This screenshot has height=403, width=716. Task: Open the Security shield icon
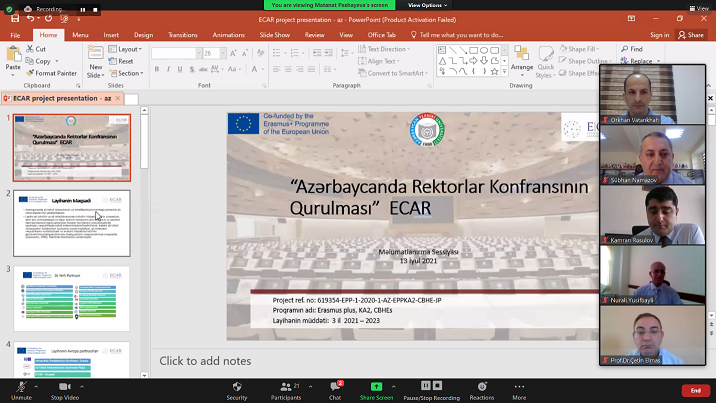click(x=236, y=386)
